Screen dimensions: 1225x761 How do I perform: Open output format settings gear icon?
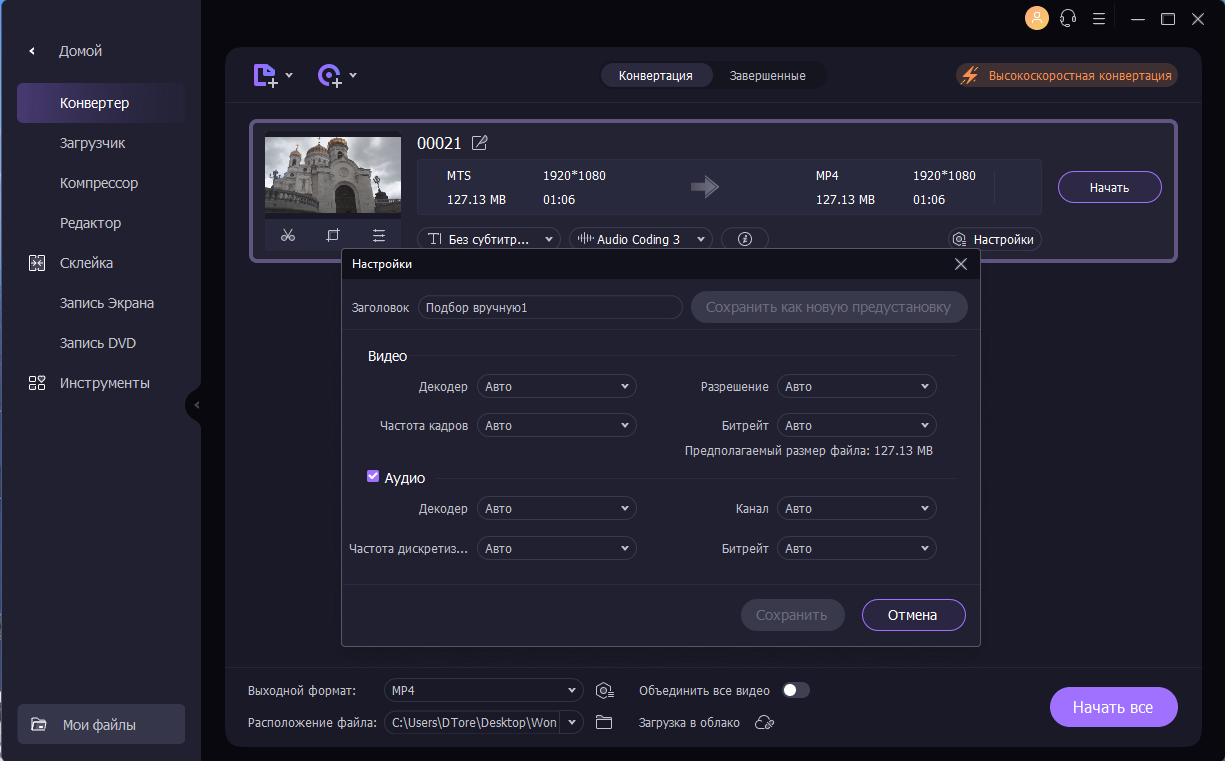604,691
